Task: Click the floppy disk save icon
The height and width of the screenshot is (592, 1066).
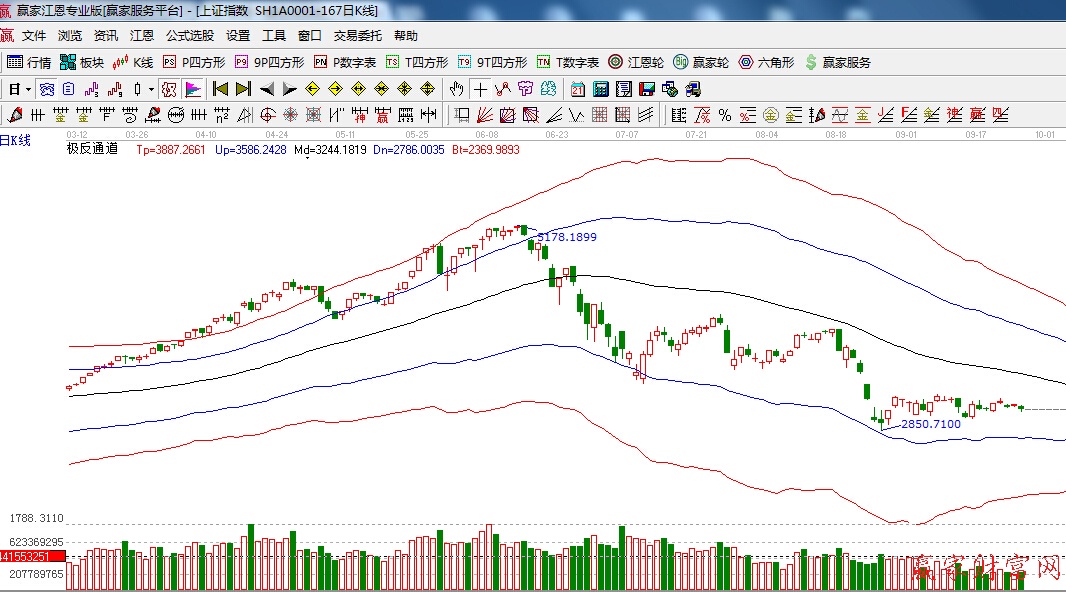Action: tap(645, 89)
